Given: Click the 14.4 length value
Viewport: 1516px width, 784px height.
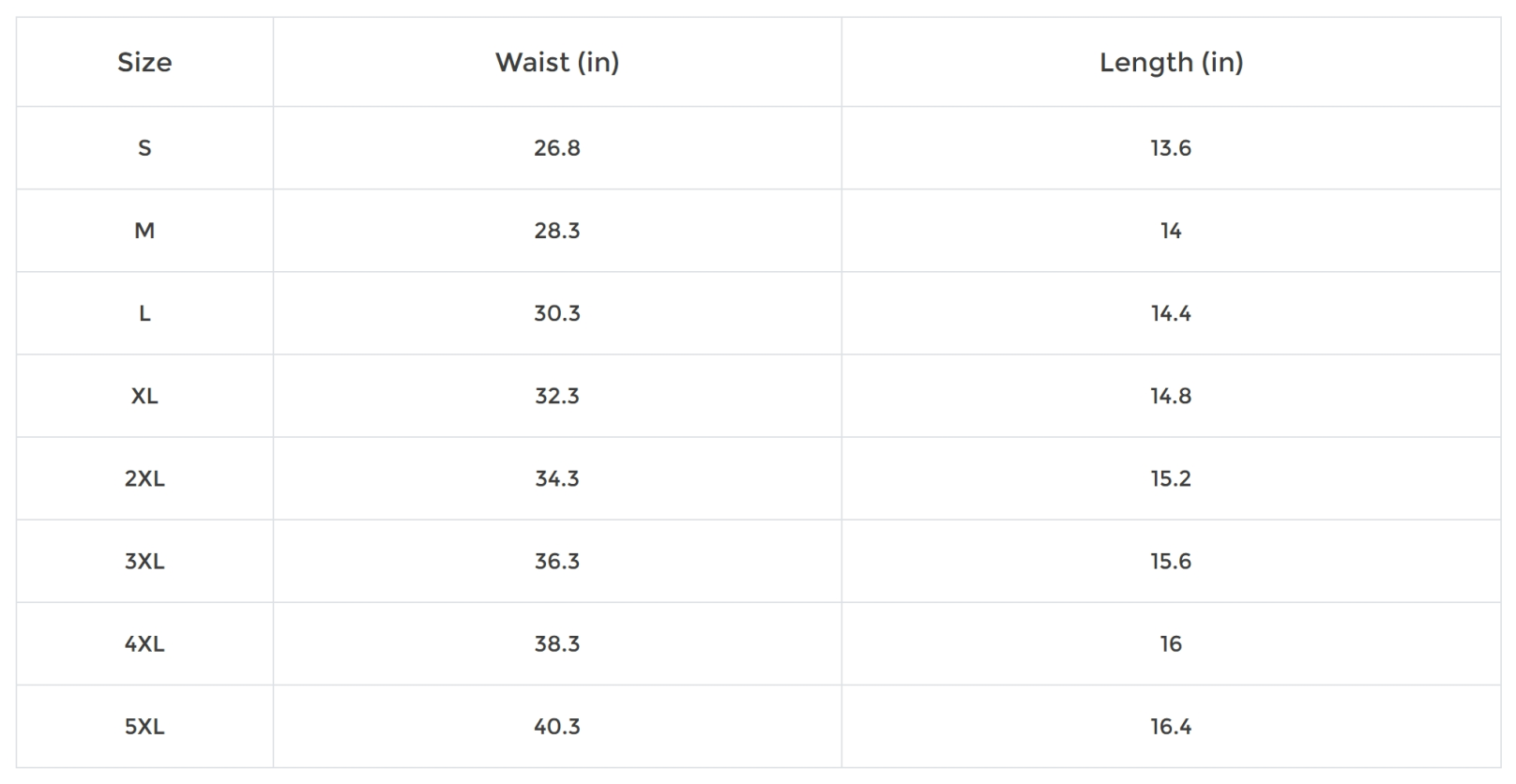Looking at the screenshot, I should pyautogui.click(x=1171, y=313).
